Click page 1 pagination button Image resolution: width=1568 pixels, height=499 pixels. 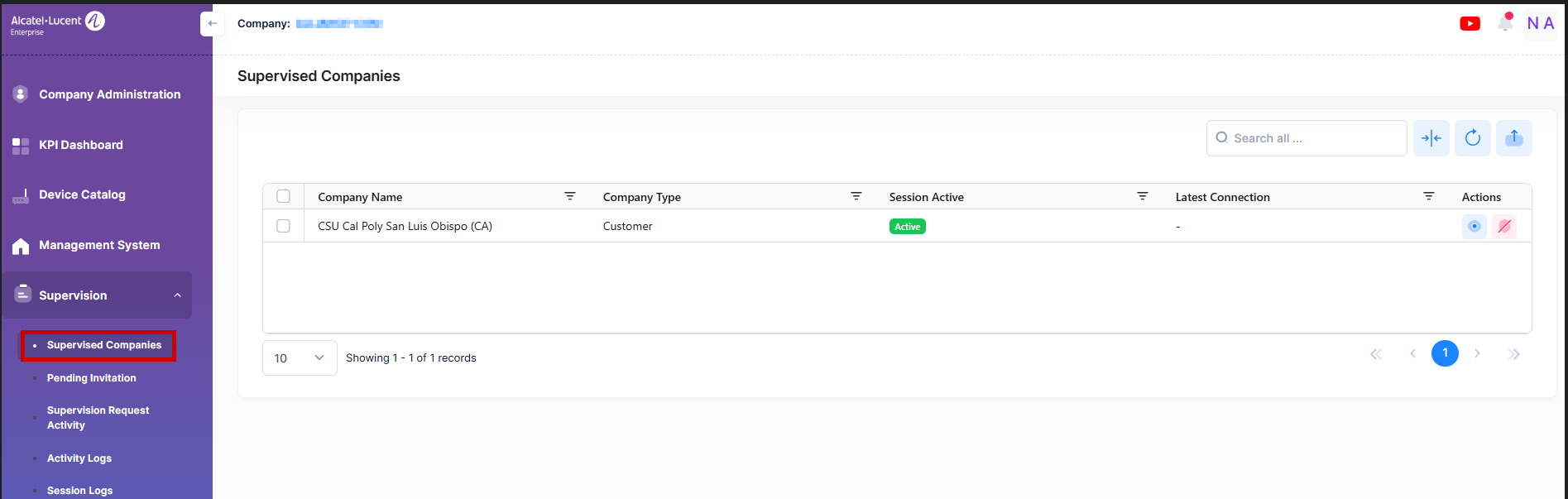[x=1445, y=353]
